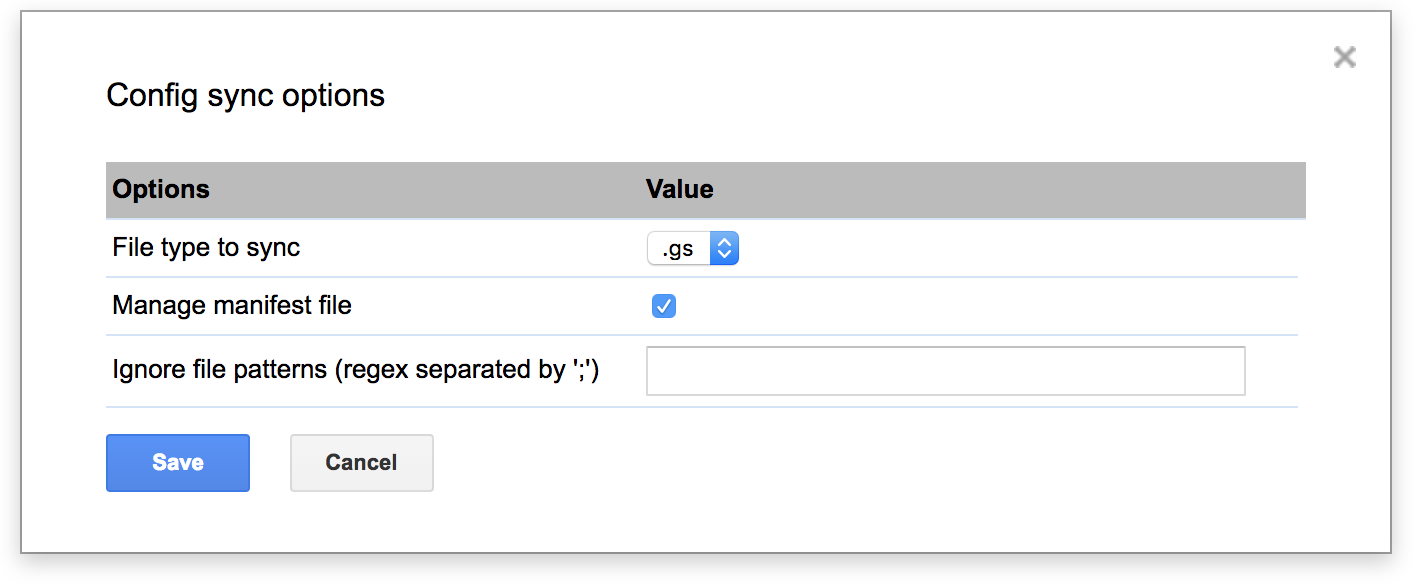Uncheck the Manage manifest file checkbox

pos(663,306)
